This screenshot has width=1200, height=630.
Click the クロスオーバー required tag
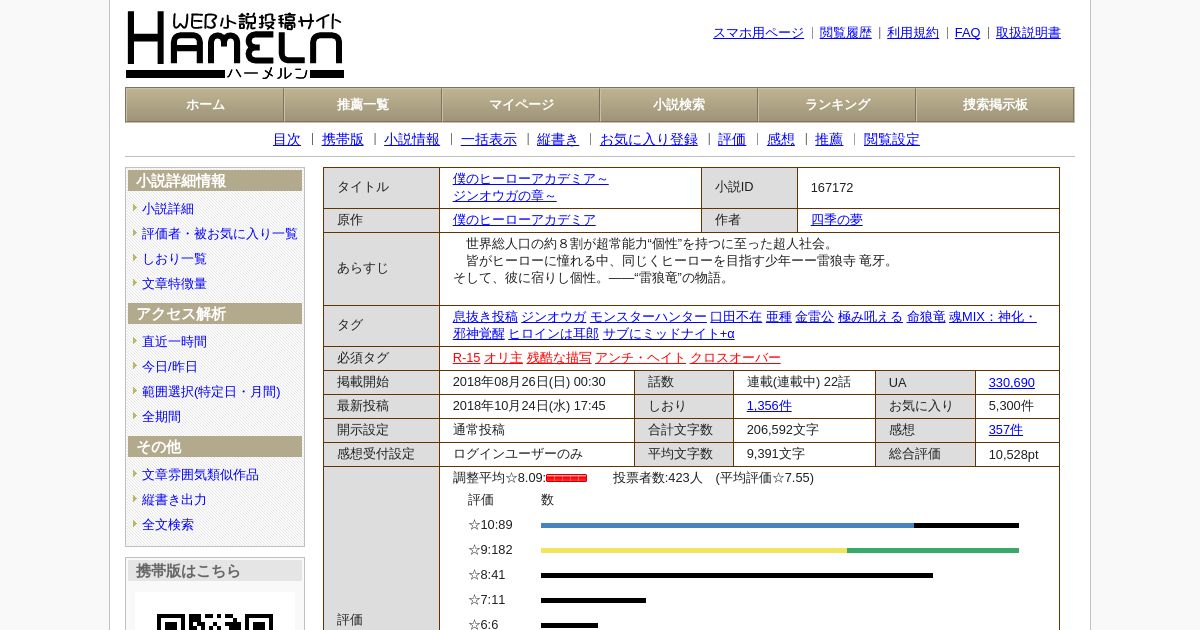[x=735, y=358]
